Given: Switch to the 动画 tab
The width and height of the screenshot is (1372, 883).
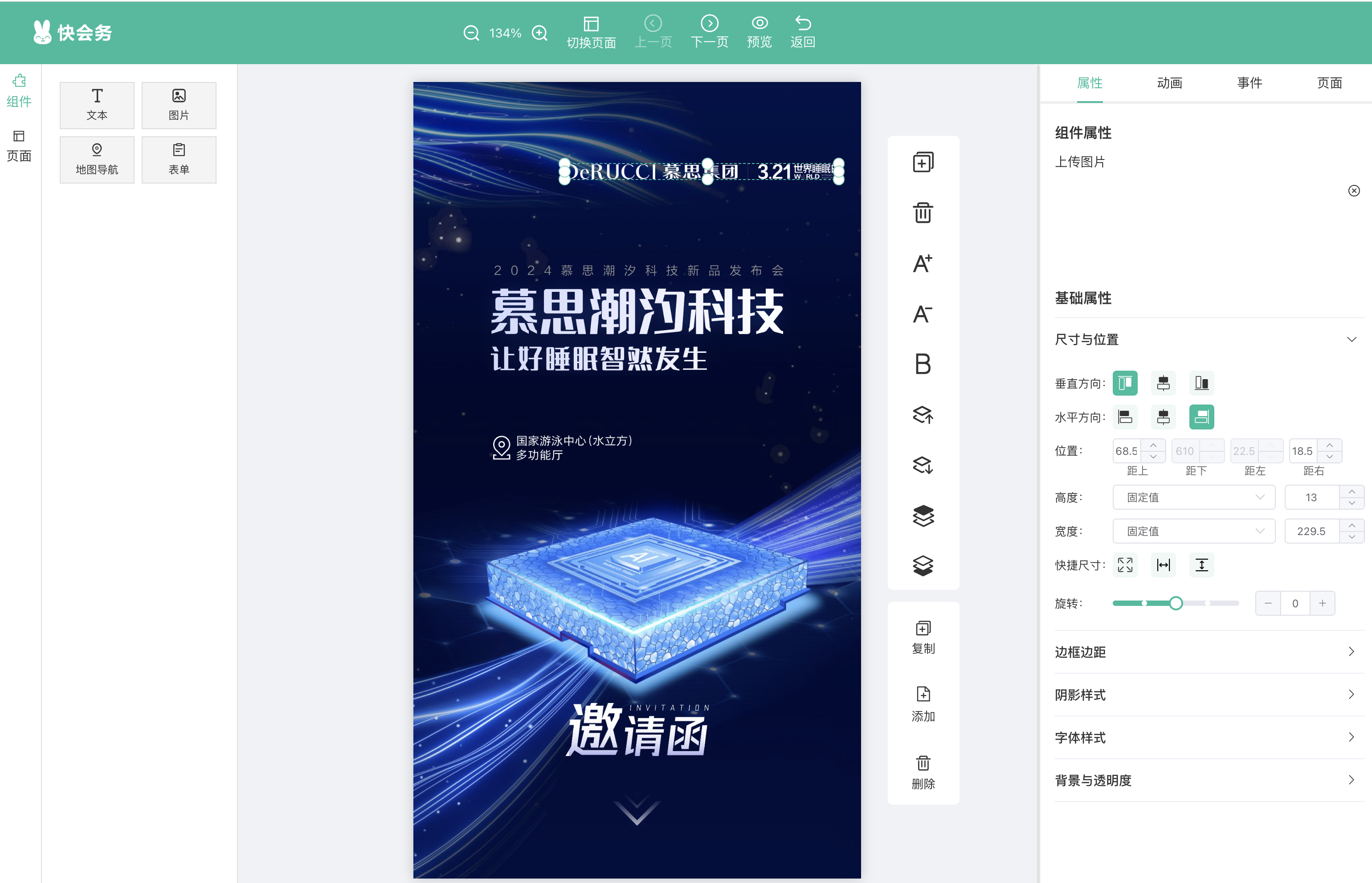Looking at the screenshot, I should click(1170, 83).
